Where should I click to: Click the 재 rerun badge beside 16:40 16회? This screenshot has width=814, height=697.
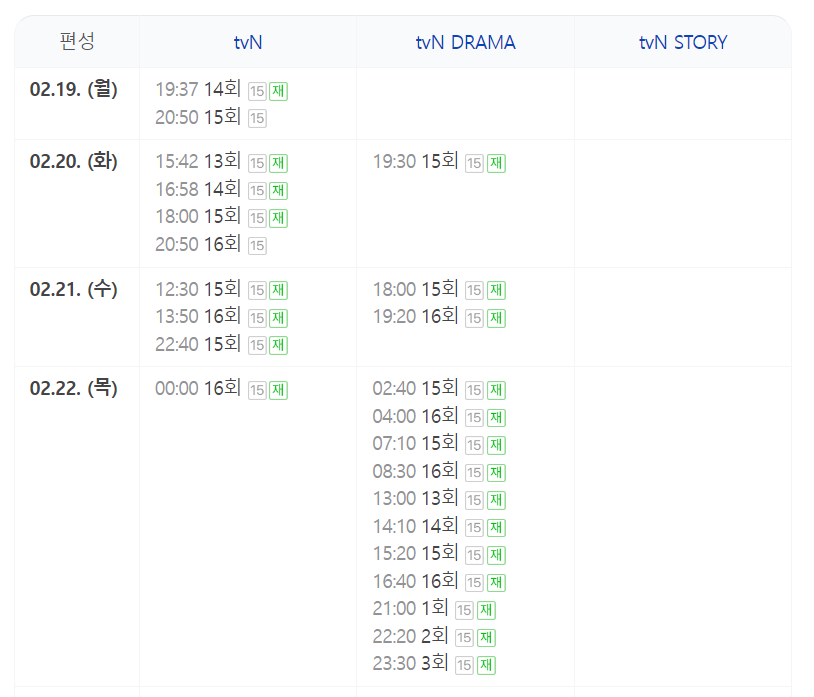496,583
